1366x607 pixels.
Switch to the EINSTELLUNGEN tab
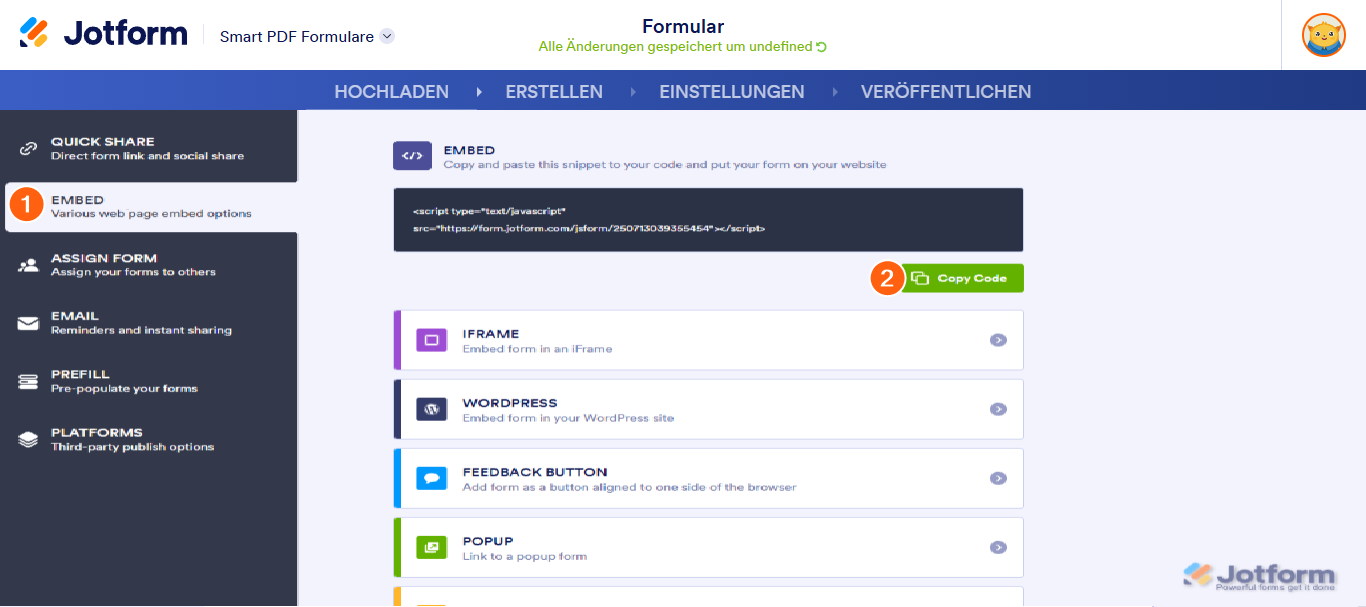coord(732,91)
